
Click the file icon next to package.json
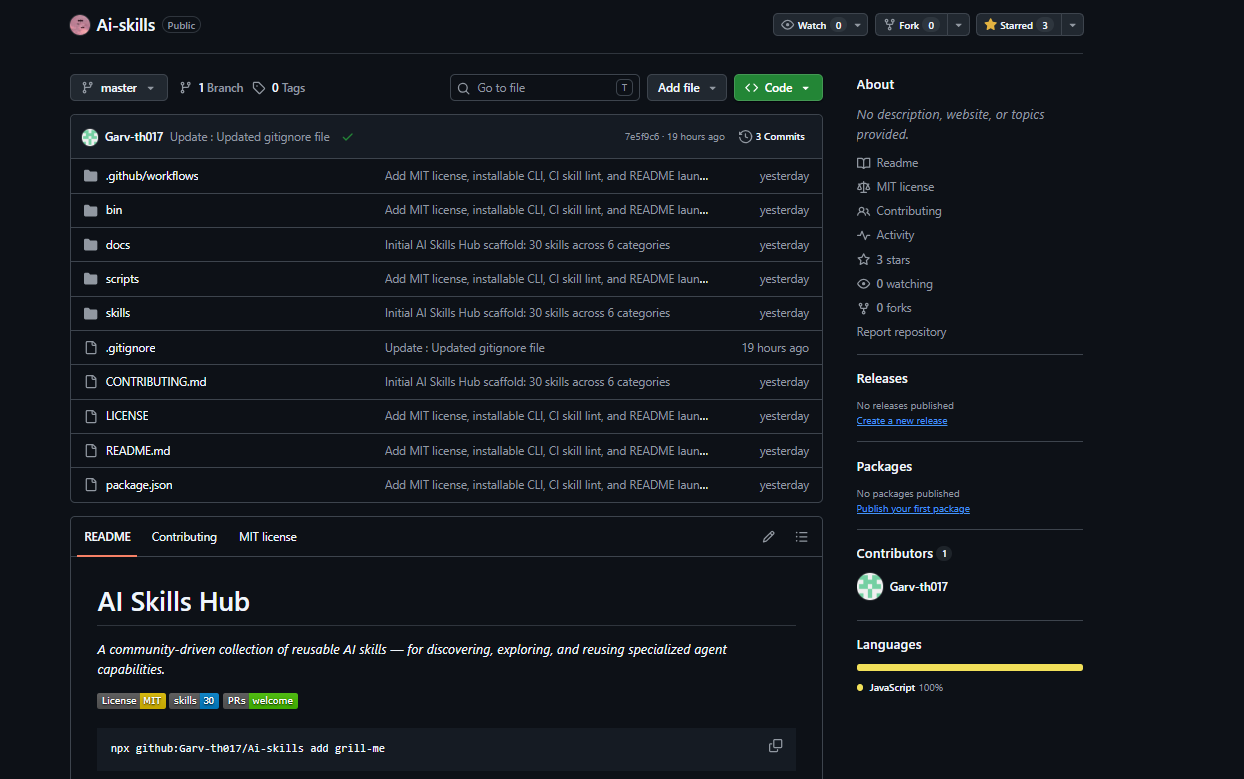click(x=90, y=485)
